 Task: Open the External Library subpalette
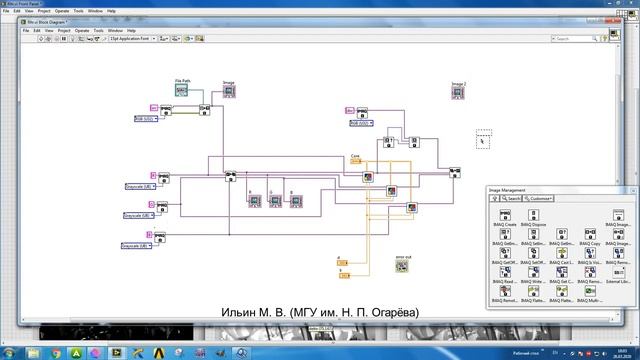(x=618, y=272)
